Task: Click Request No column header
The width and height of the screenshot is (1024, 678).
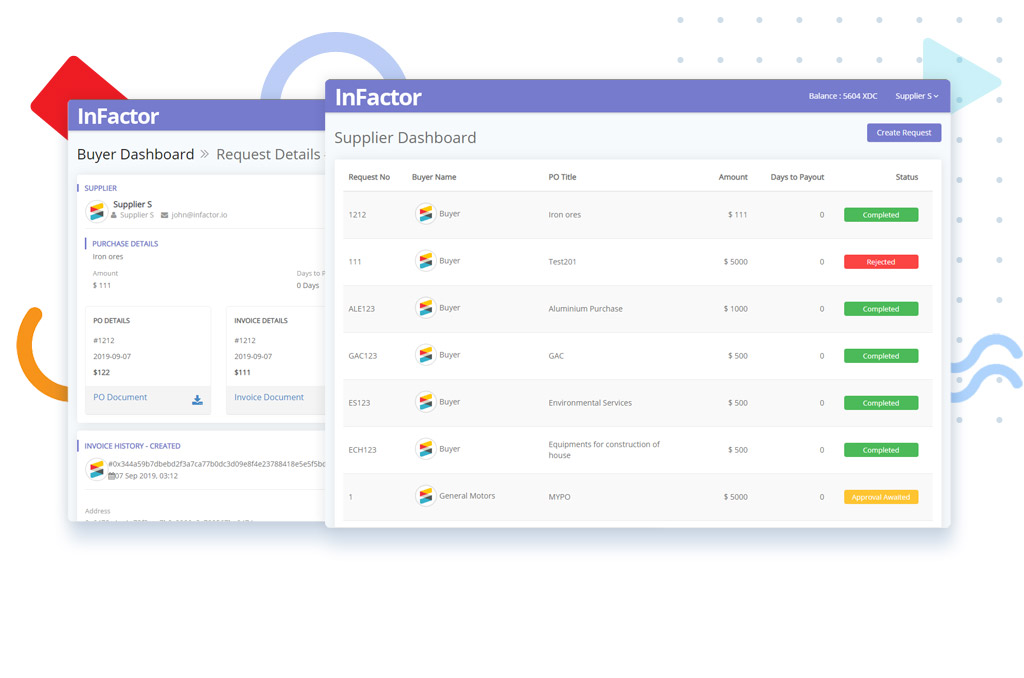Action: [x=369, y=177]
